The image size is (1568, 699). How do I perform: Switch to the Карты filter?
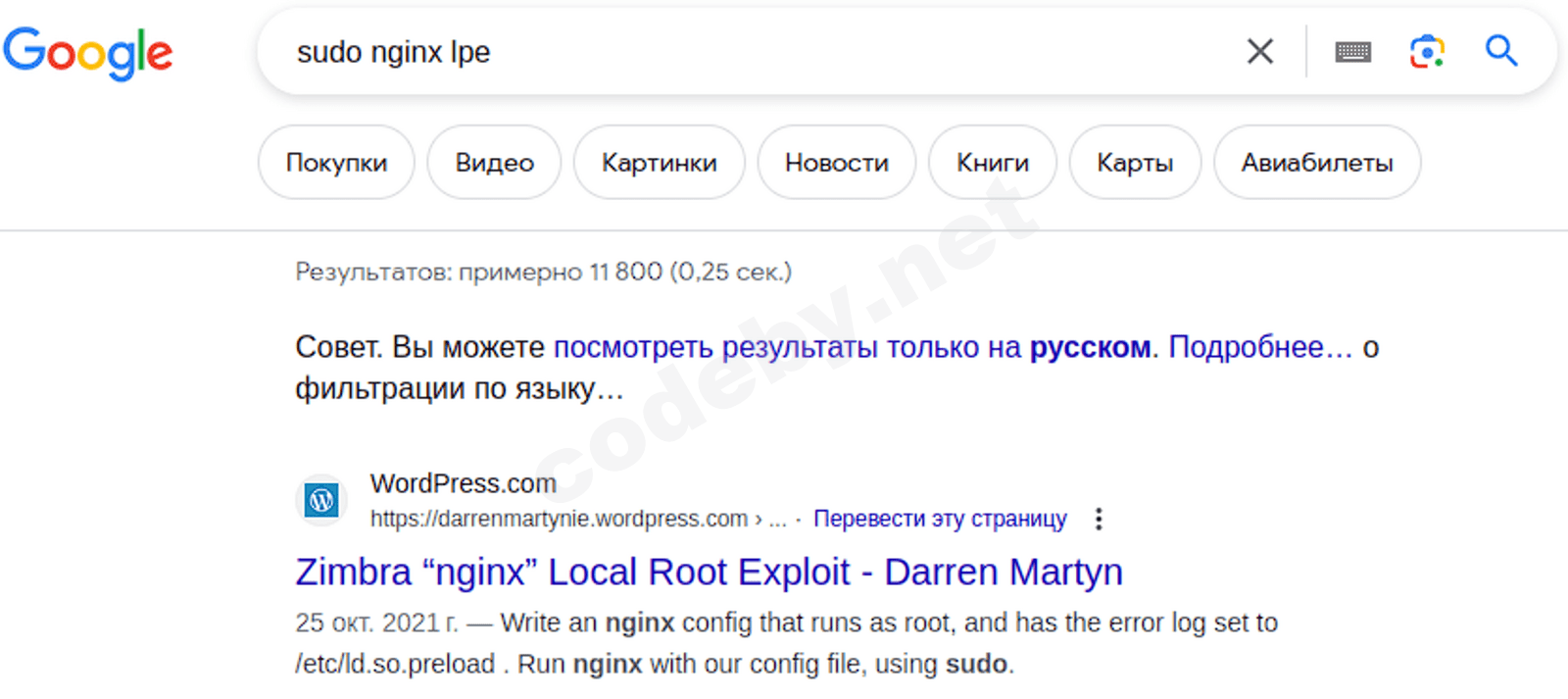(x=1135, y=163)
